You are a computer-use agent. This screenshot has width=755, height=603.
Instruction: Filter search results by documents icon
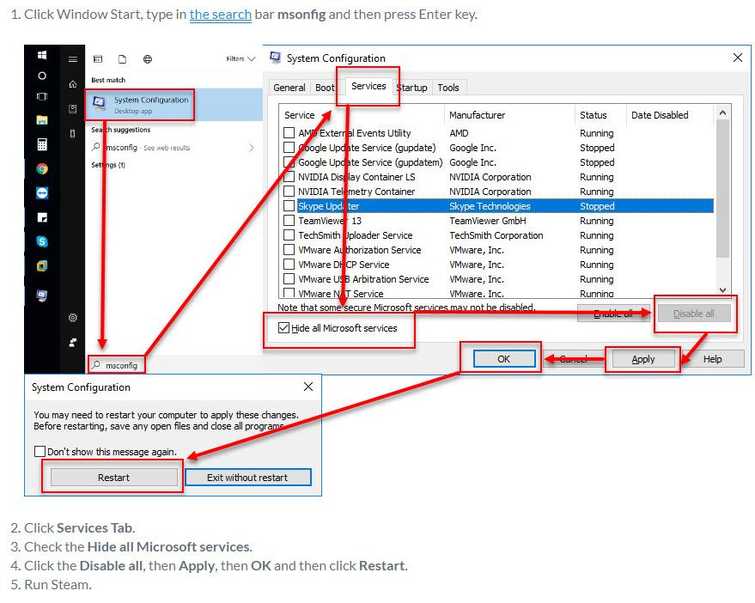tap(122, 59)
